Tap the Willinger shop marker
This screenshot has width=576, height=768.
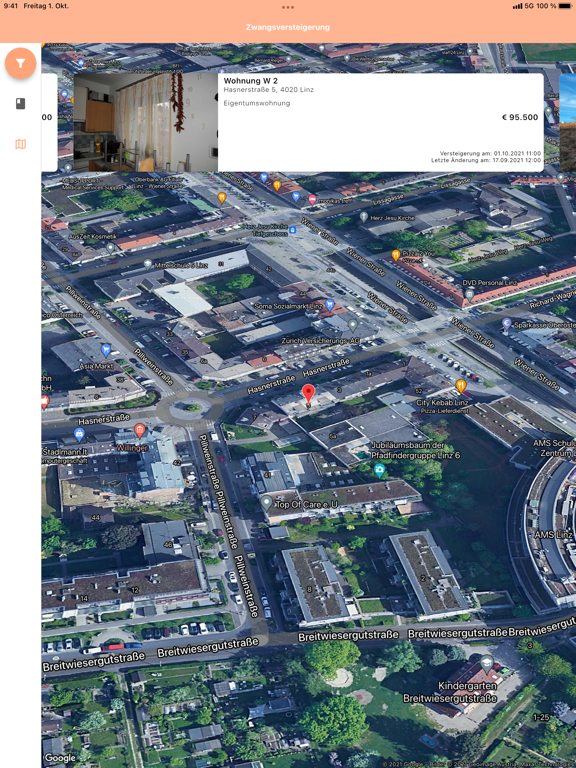click(140, 431)
